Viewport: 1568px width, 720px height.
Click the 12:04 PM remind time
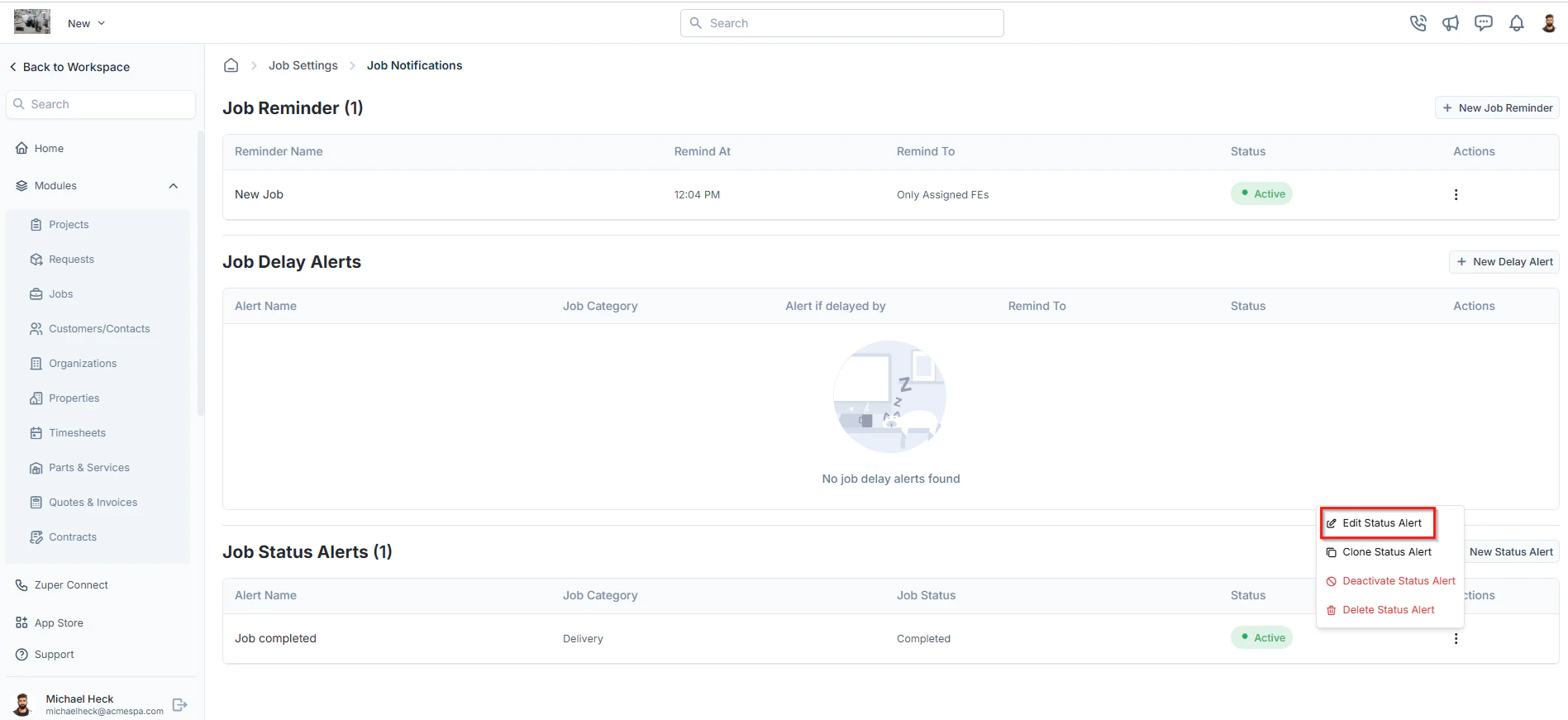point(697,195)
